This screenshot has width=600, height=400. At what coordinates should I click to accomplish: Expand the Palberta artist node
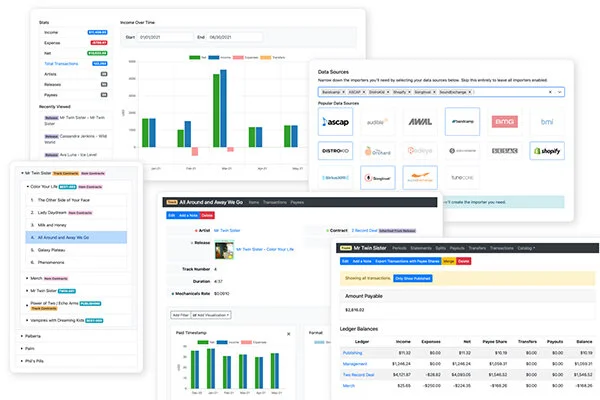click(x=22, y=336)
